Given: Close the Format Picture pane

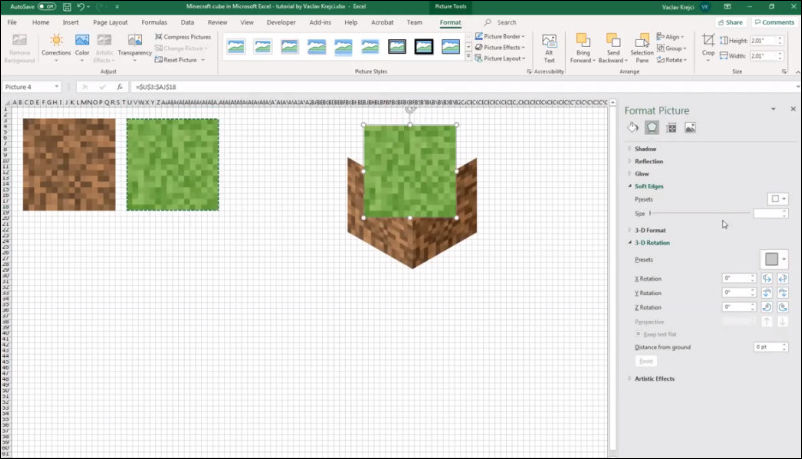Looking at the screenshot, I should coord(793,109).
